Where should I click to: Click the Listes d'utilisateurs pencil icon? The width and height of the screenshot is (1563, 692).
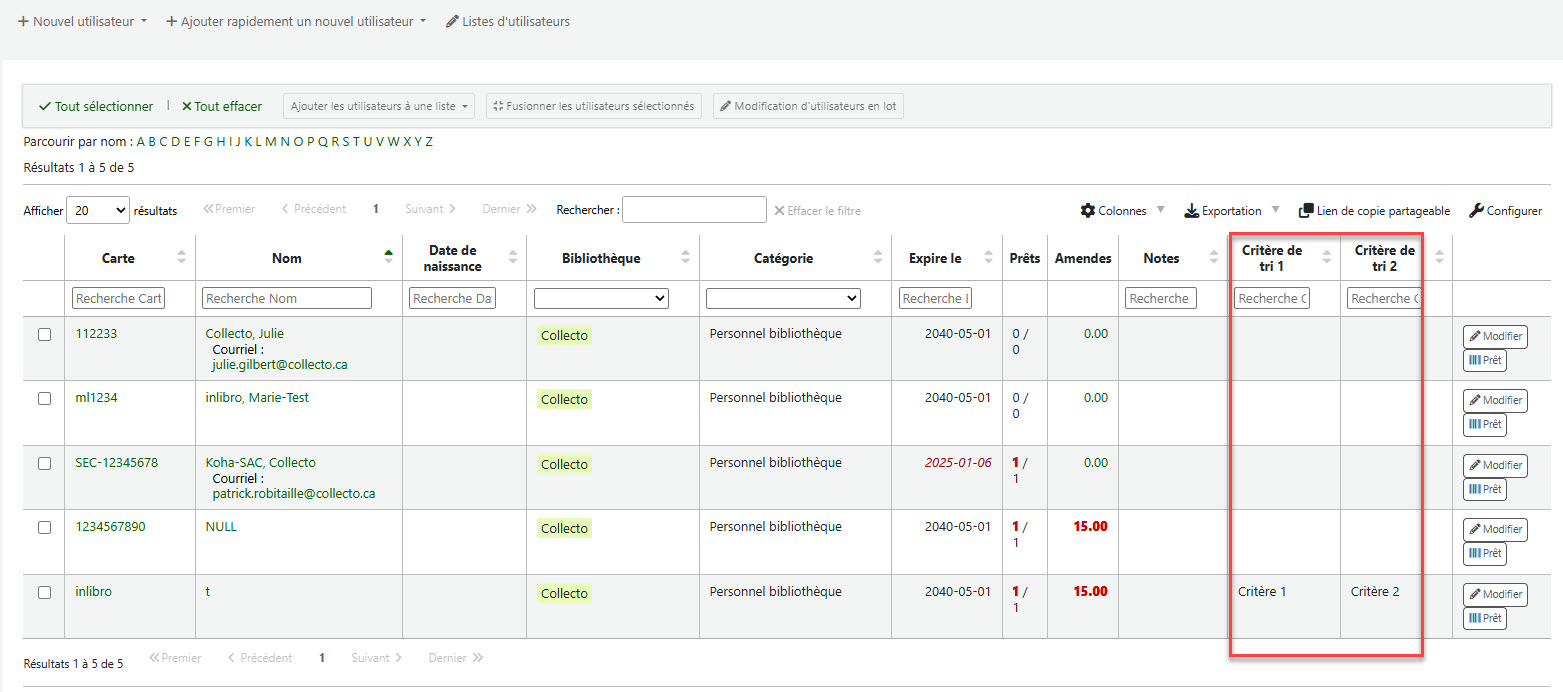(x=452, y=21)
